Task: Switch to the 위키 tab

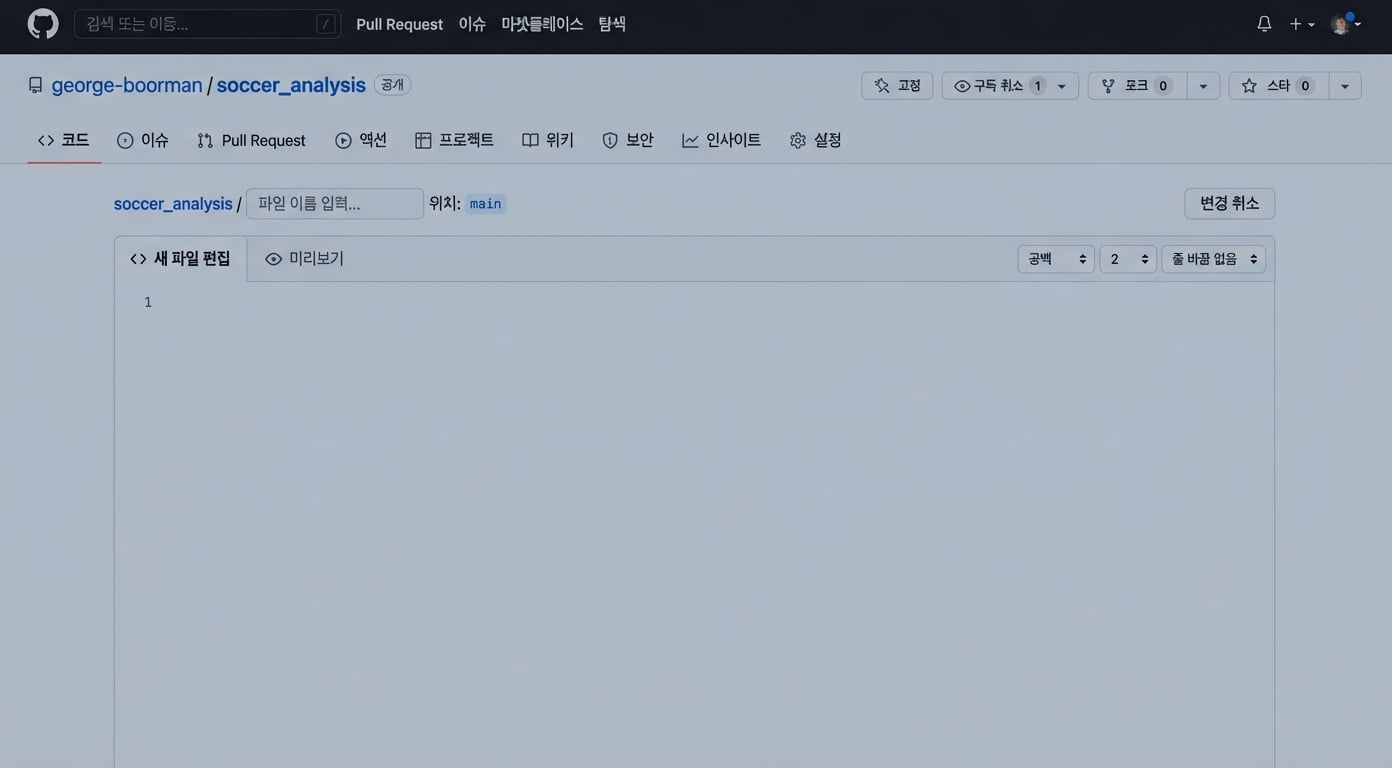Action: coord(548,140)
